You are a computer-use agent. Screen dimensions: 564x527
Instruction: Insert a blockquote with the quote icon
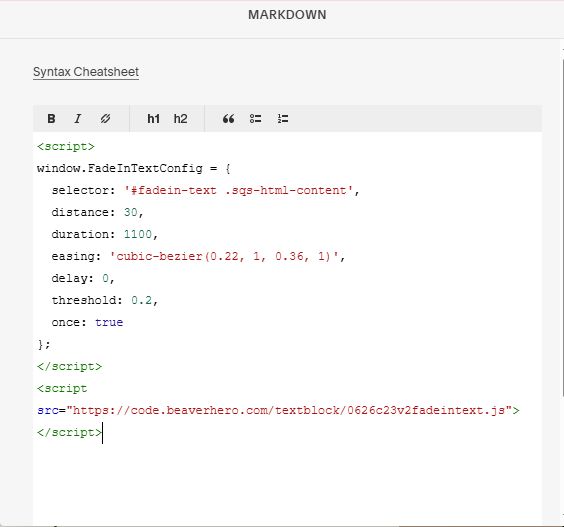click(x=228, y=119)
